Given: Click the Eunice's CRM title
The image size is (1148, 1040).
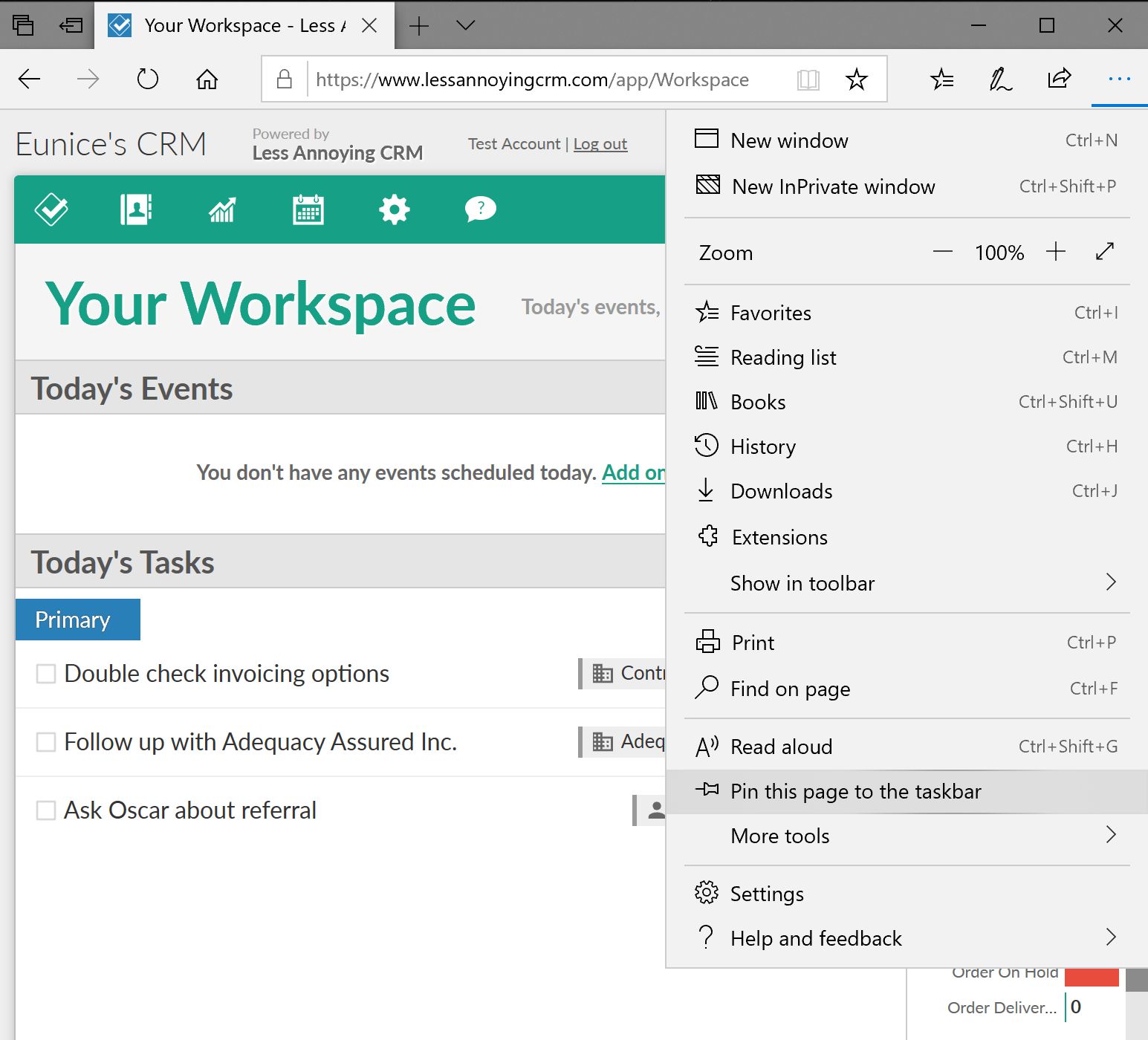Looking at the screenshot, I should (x=111, y=144).
